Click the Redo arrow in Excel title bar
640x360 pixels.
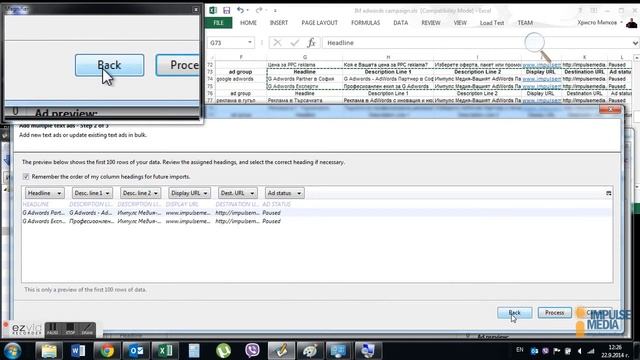[259, 10]
